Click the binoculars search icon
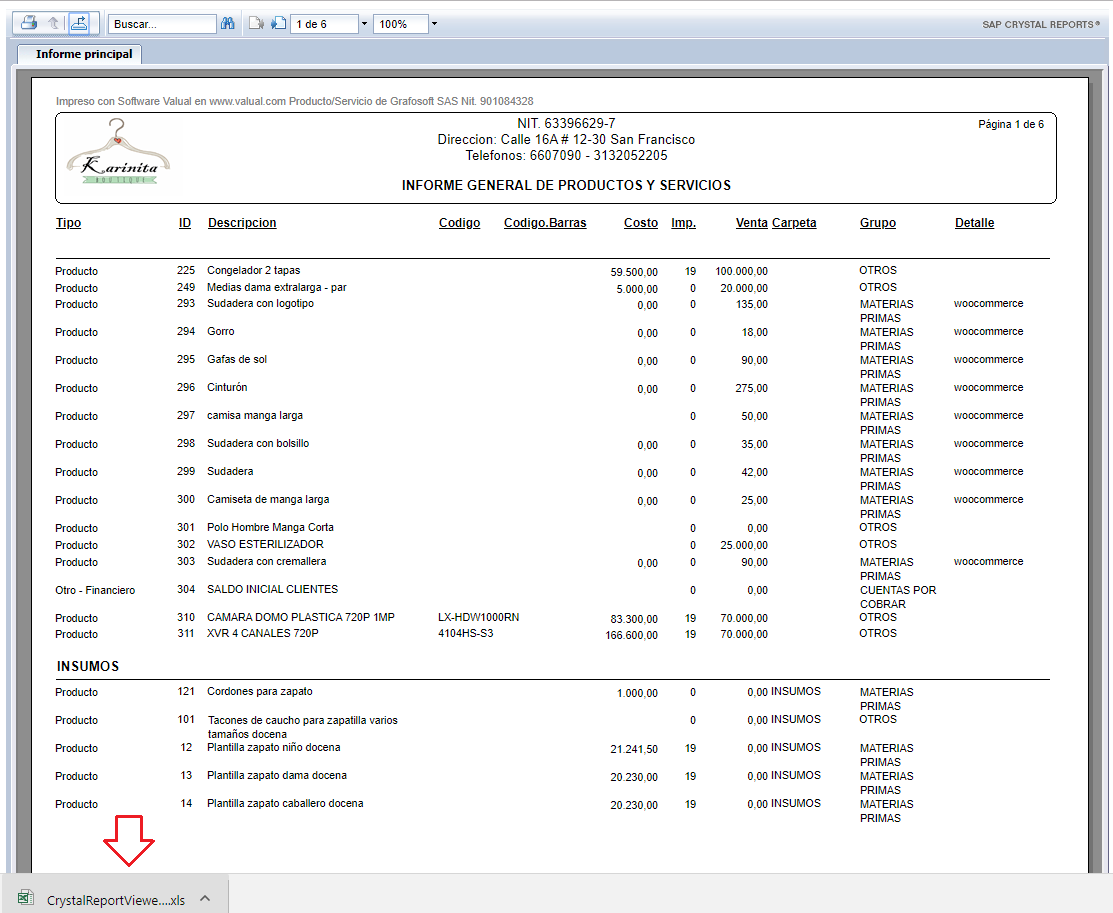 pos(228,23)
